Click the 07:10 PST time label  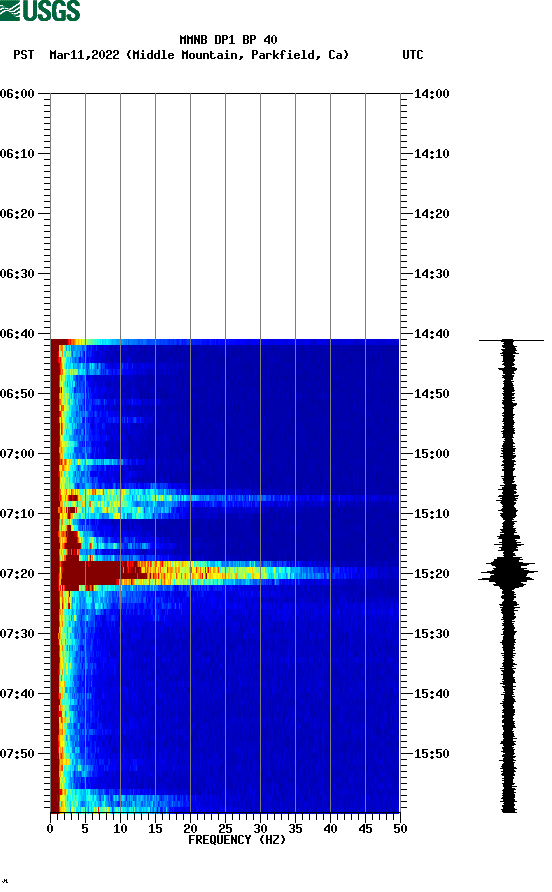[18, 514]
